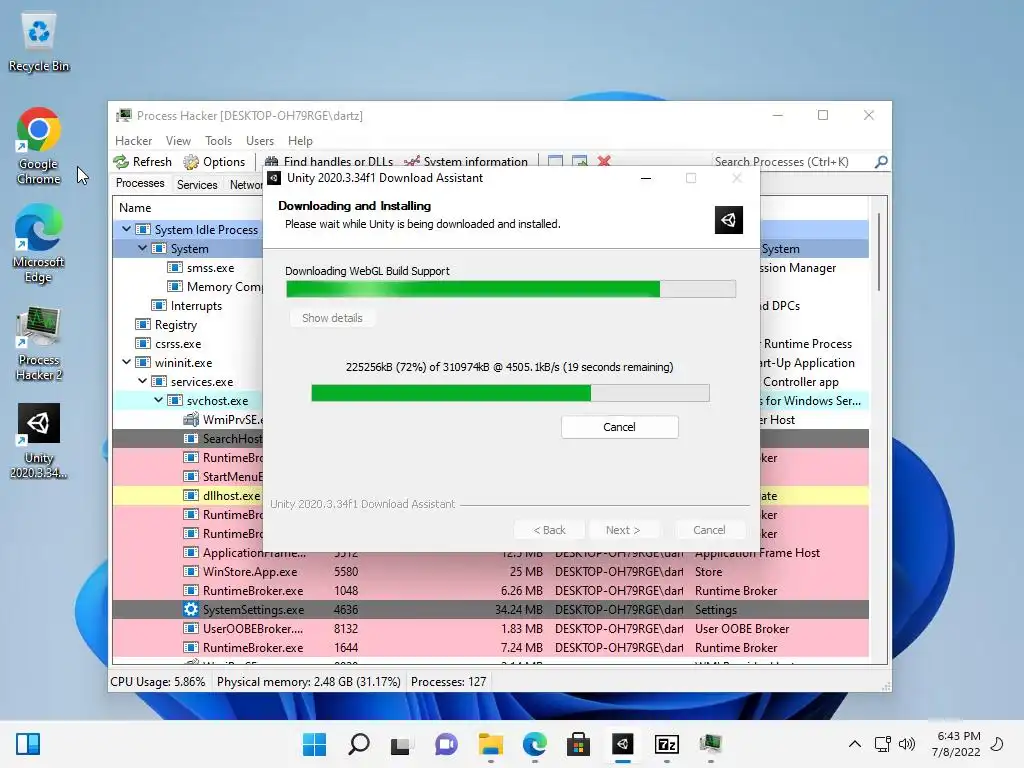The image size is (1024, 768).
Task: Open the View menu
Action: point(178,140)
